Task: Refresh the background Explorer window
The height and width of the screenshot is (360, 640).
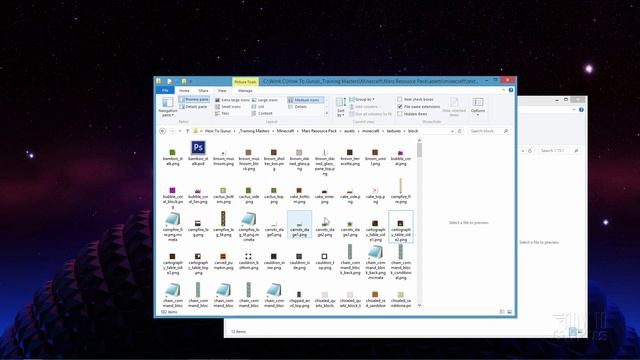Action: (x=530, y=151)
